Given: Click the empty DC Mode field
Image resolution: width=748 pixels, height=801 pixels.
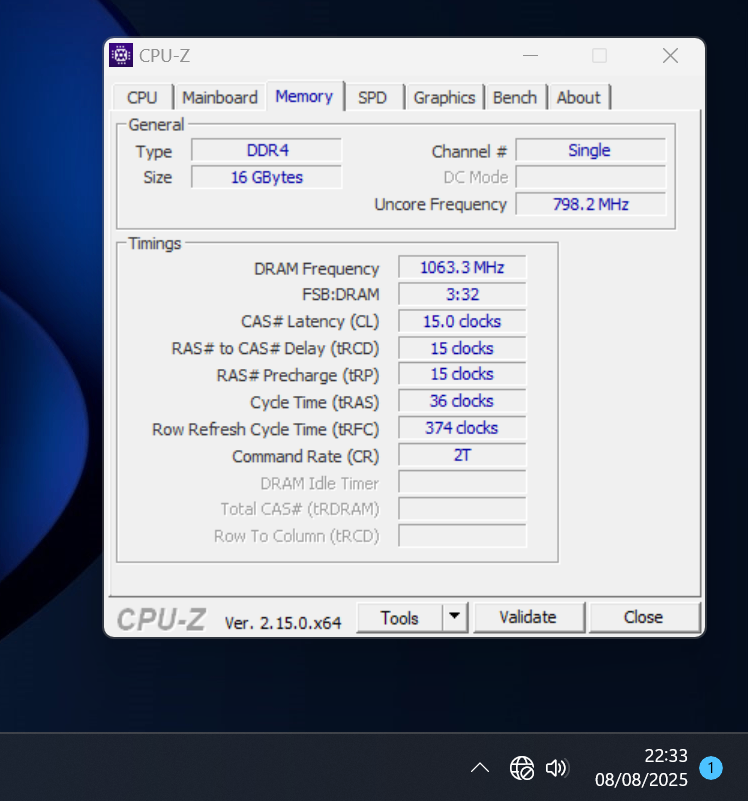Looking at the screenshot, I should 591,177.
